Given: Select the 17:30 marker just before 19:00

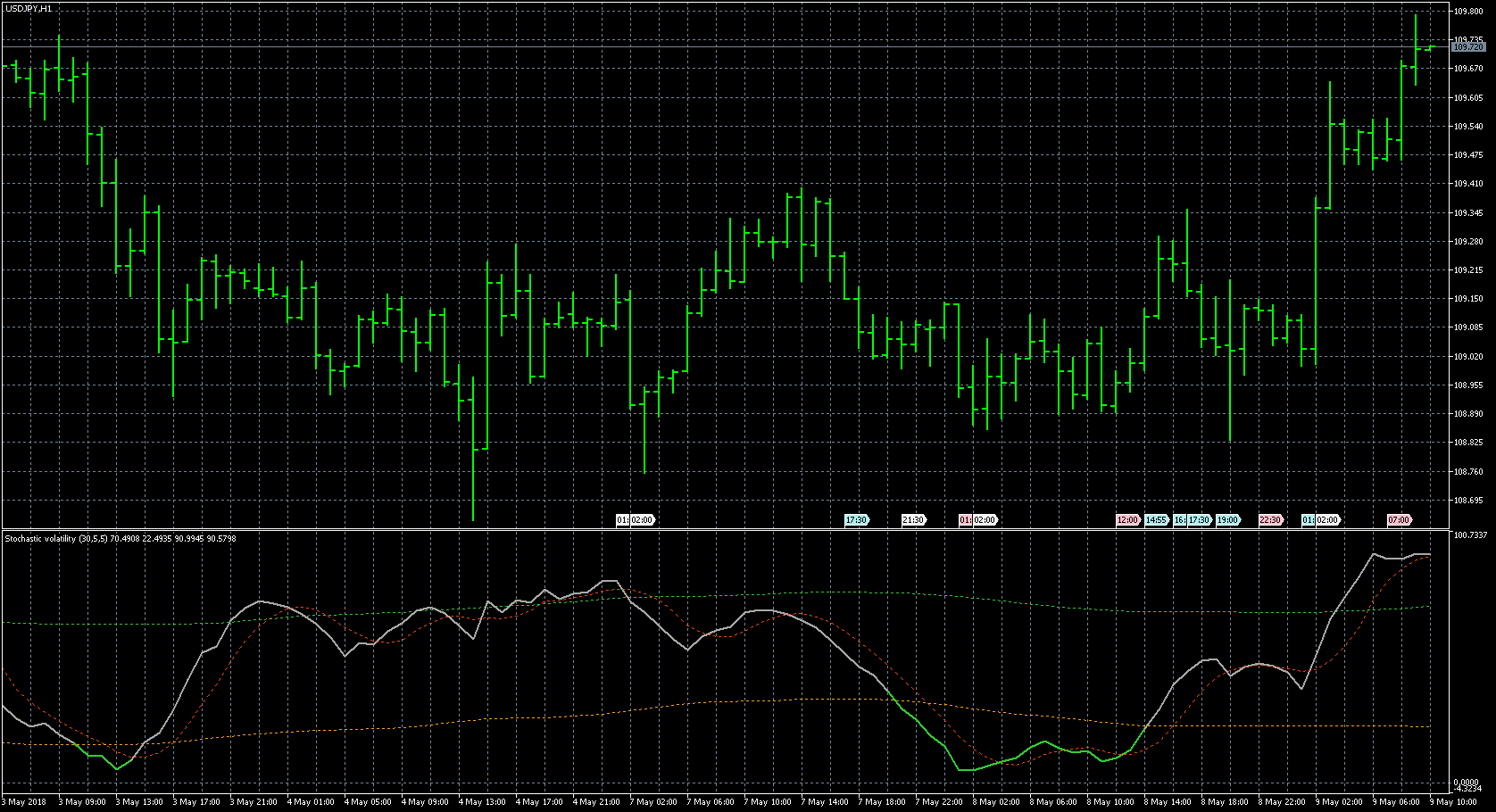Looking at the screenshot, I should [x=1199, y=519].
